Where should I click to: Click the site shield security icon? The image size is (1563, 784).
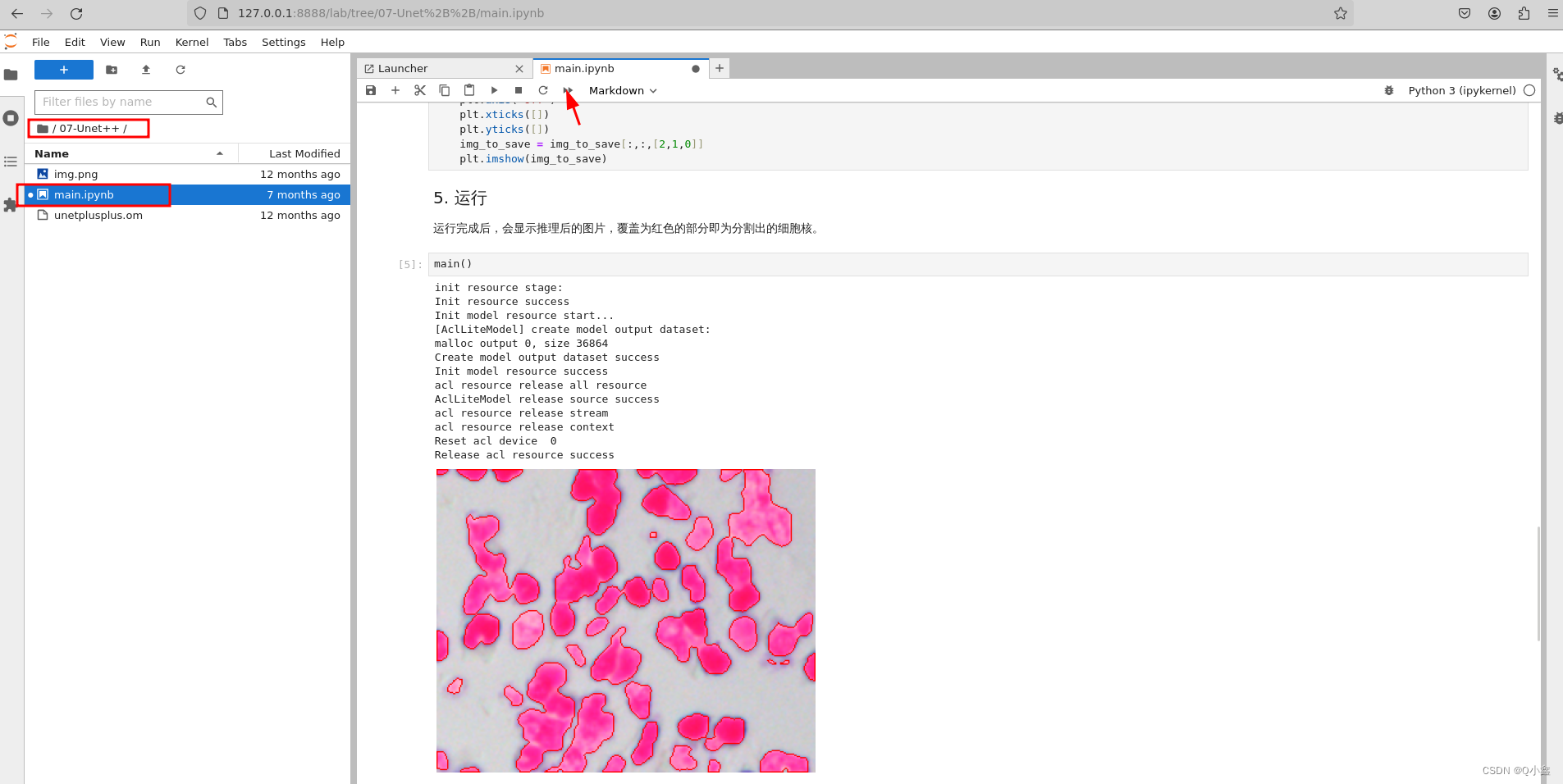[x=200, y=13]
